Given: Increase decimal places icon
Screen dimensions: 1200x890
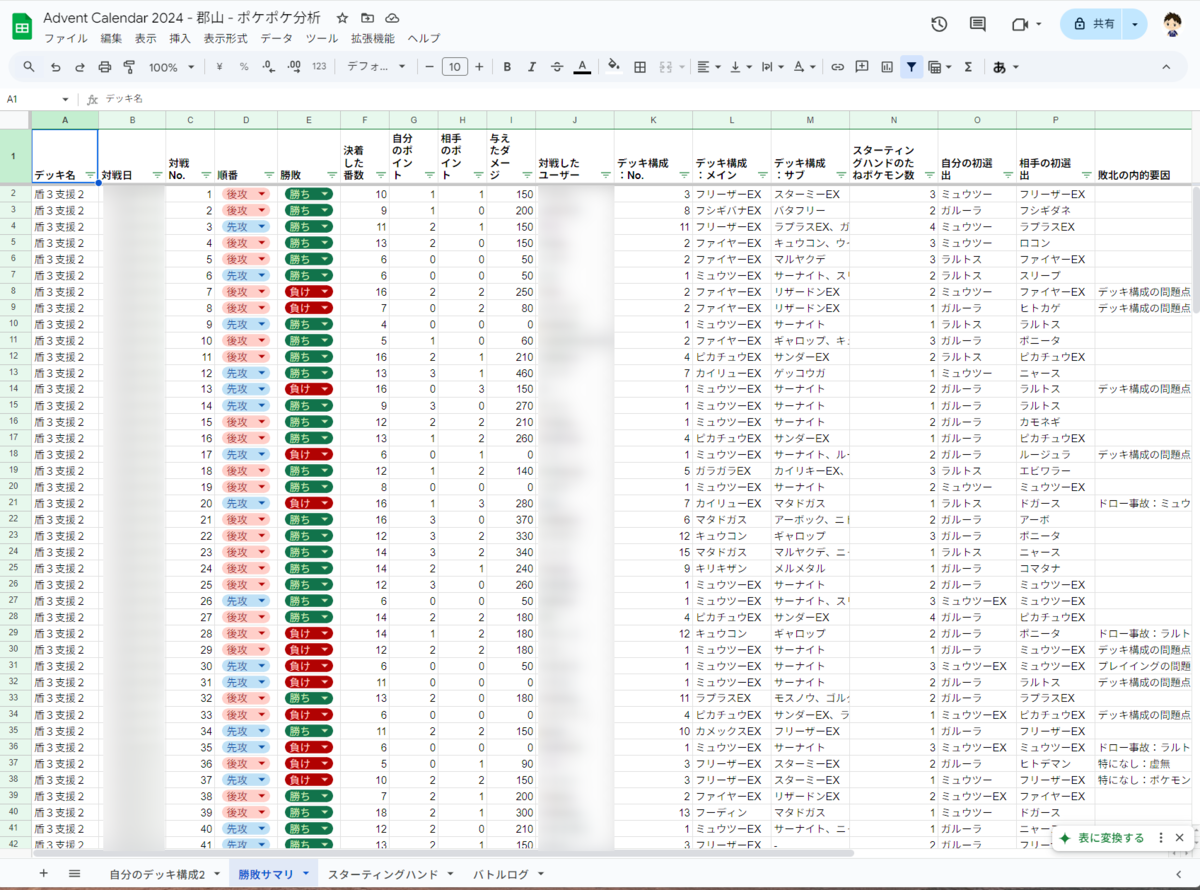Looking at the screenshot, I should point(294,67).
